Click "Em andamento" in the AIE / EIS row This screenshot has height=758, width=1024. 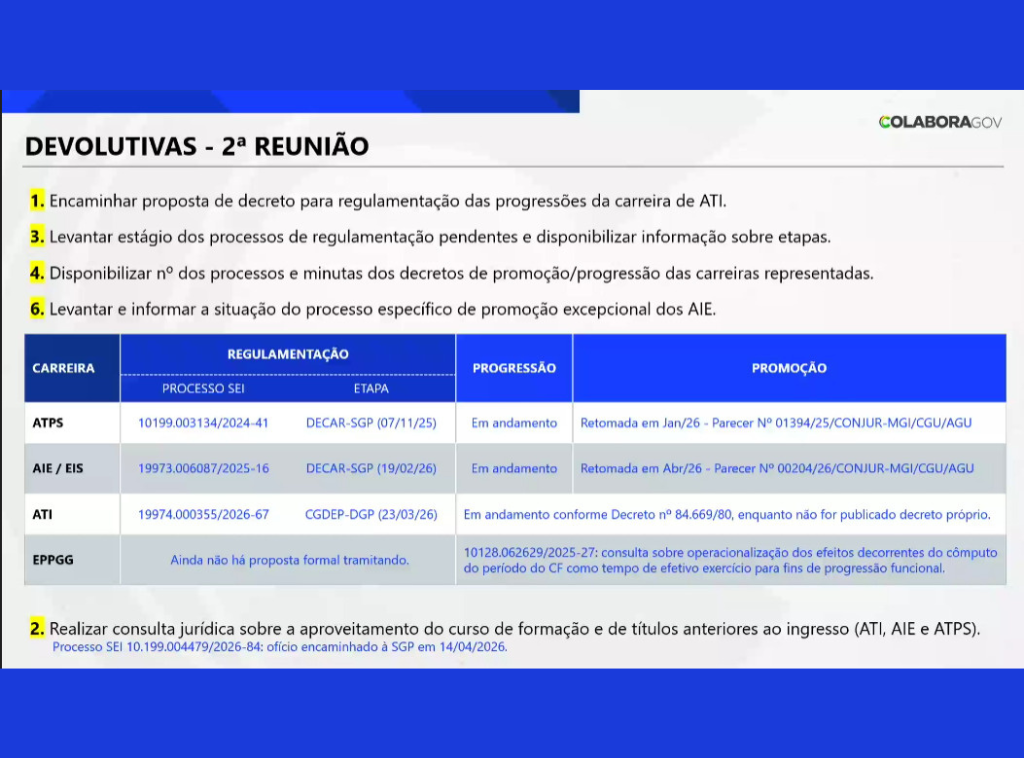[514, 468]
